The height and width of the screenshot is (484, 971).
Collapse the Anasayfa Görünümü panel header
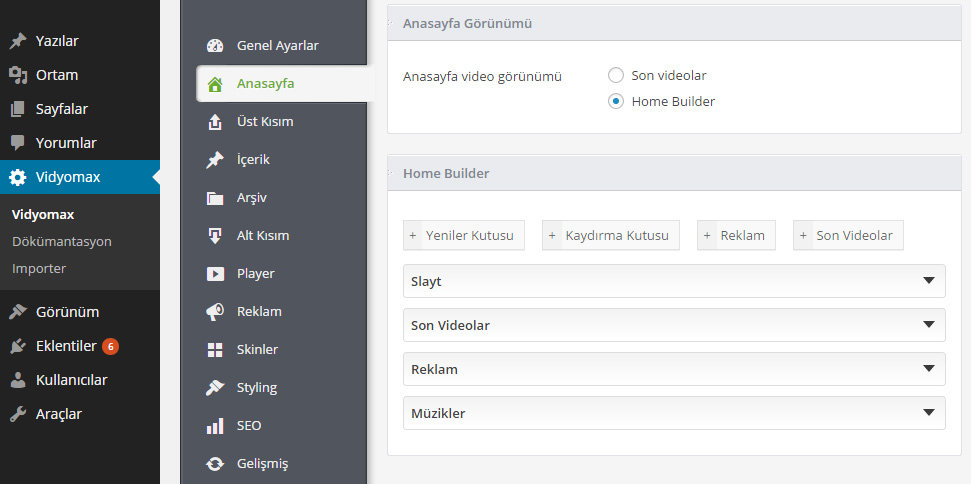tap(674, 24)
